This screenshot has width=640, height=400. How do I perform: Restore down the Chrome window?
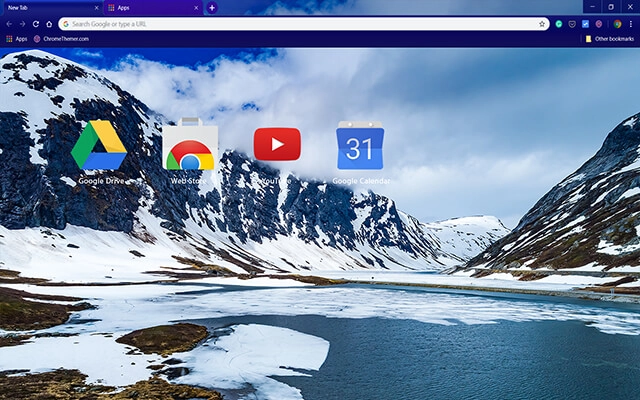[x=611, y=7]
